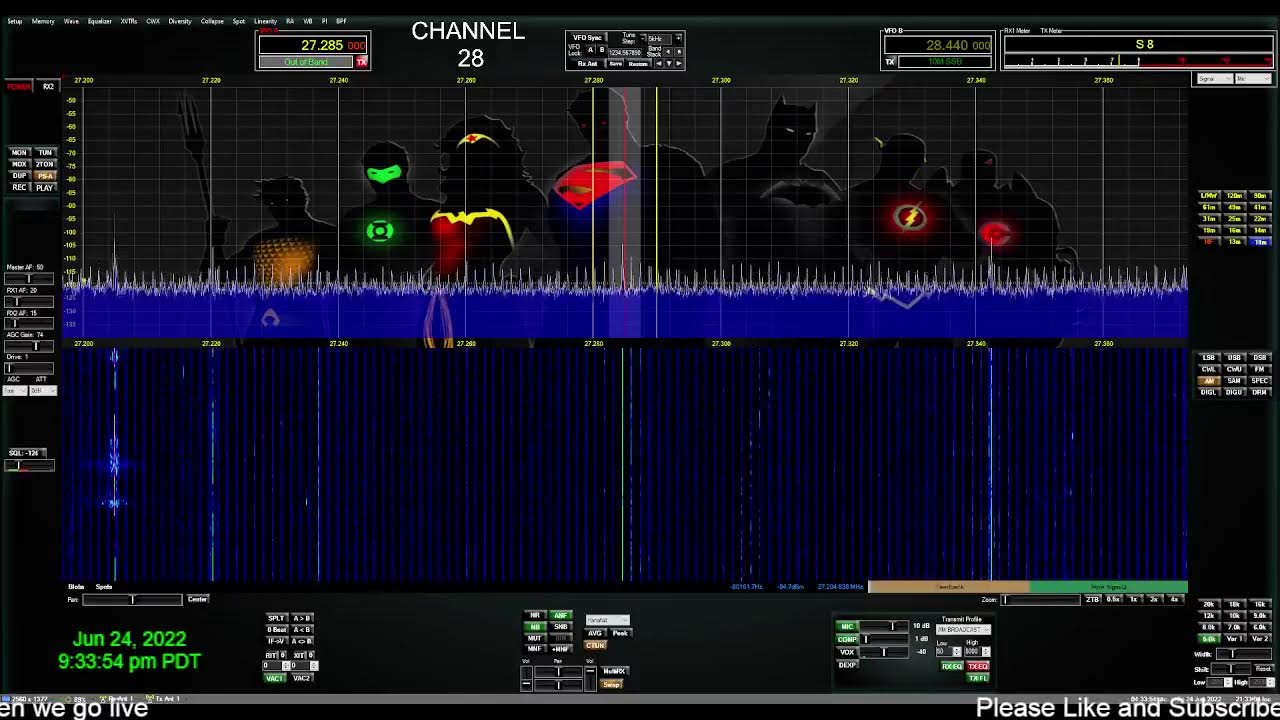Toggle the VFO Sync button

[590, 38]
